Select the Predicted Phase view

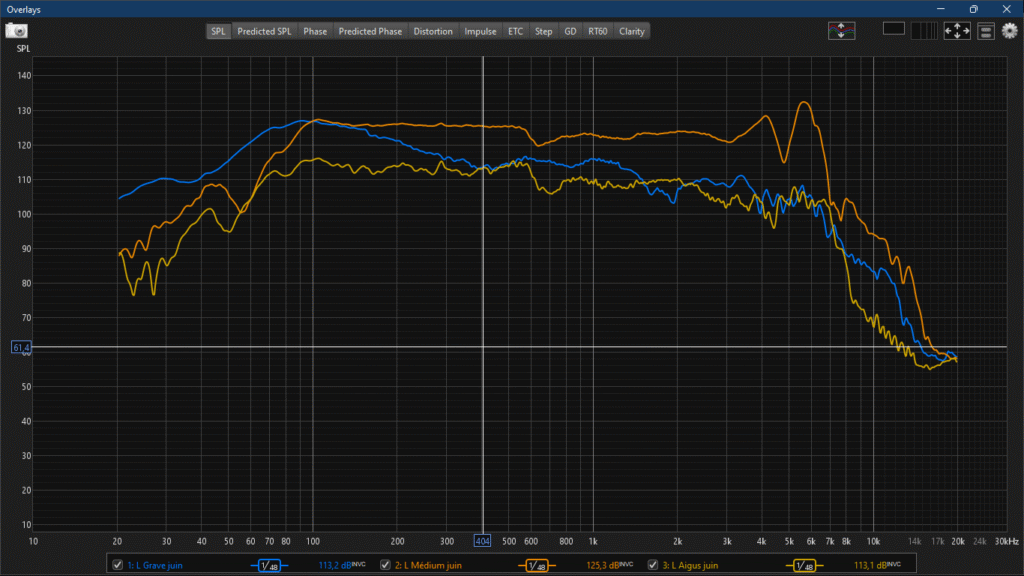(x=370, y=31)
